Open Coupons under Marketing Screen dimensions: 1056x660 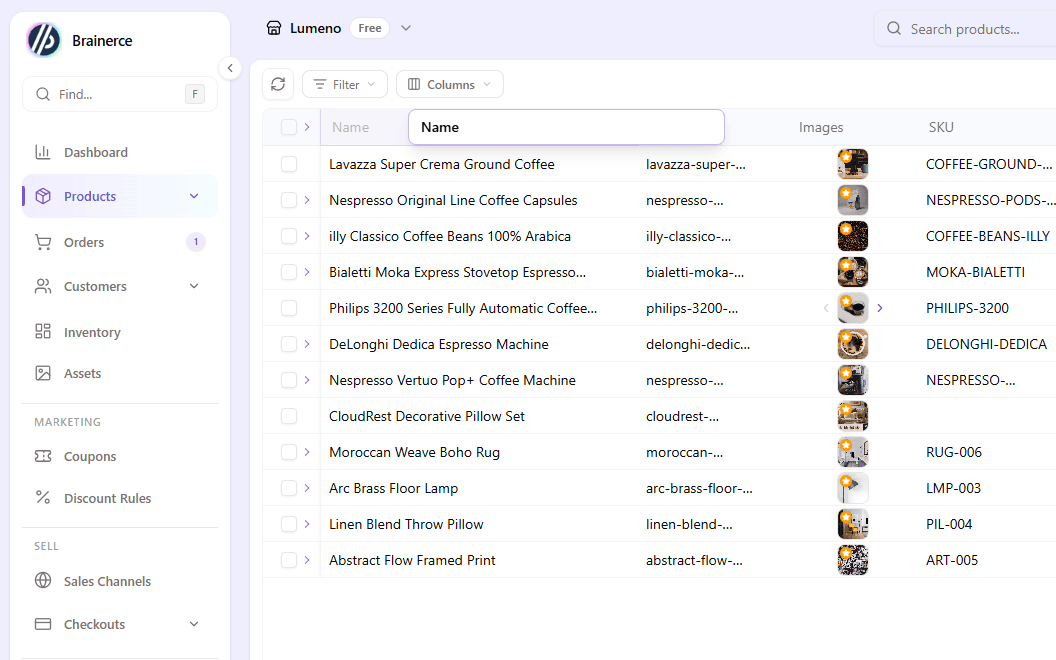coord(120,456)
